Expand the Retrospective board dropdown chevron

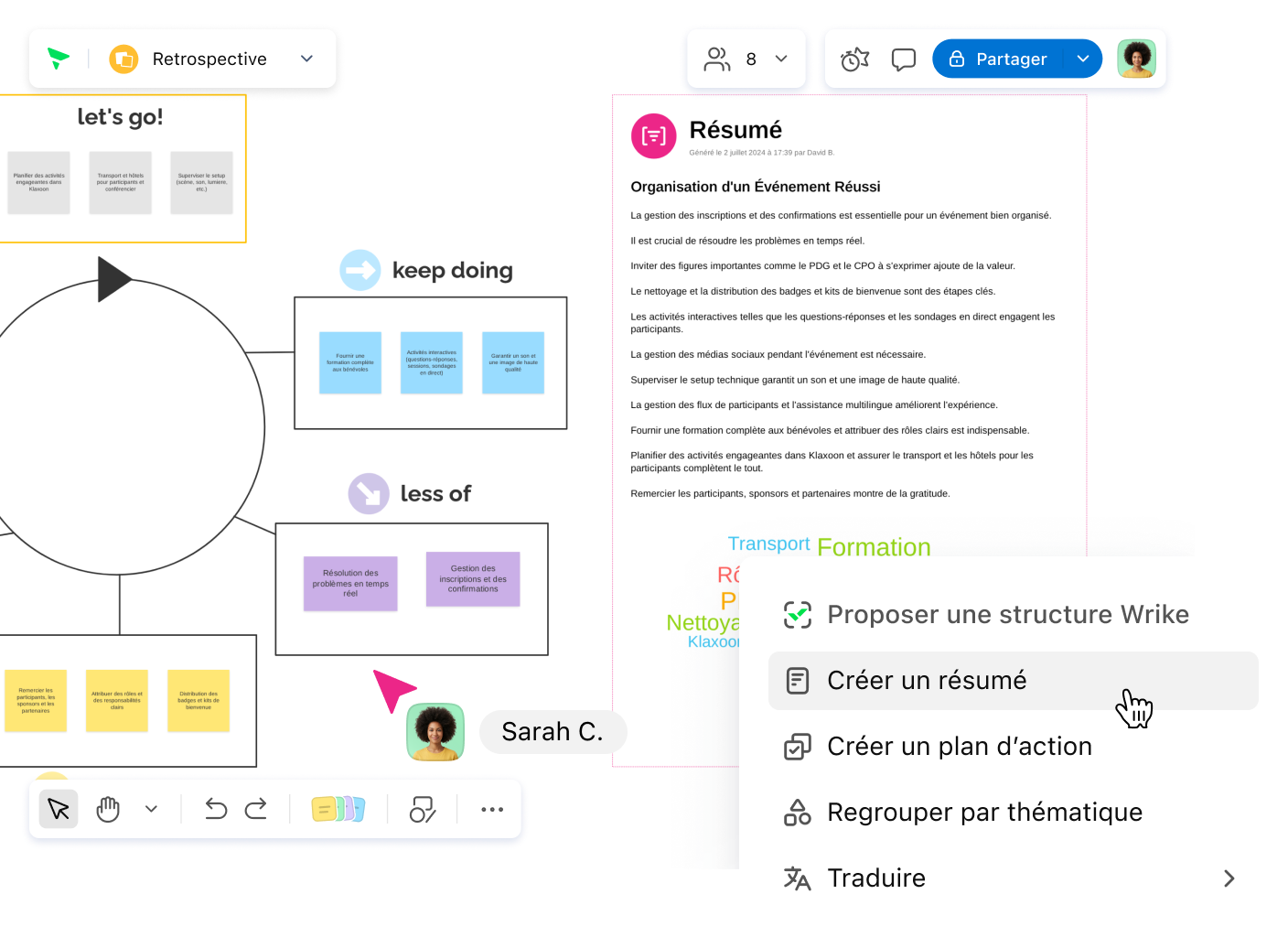coord(306,59)
